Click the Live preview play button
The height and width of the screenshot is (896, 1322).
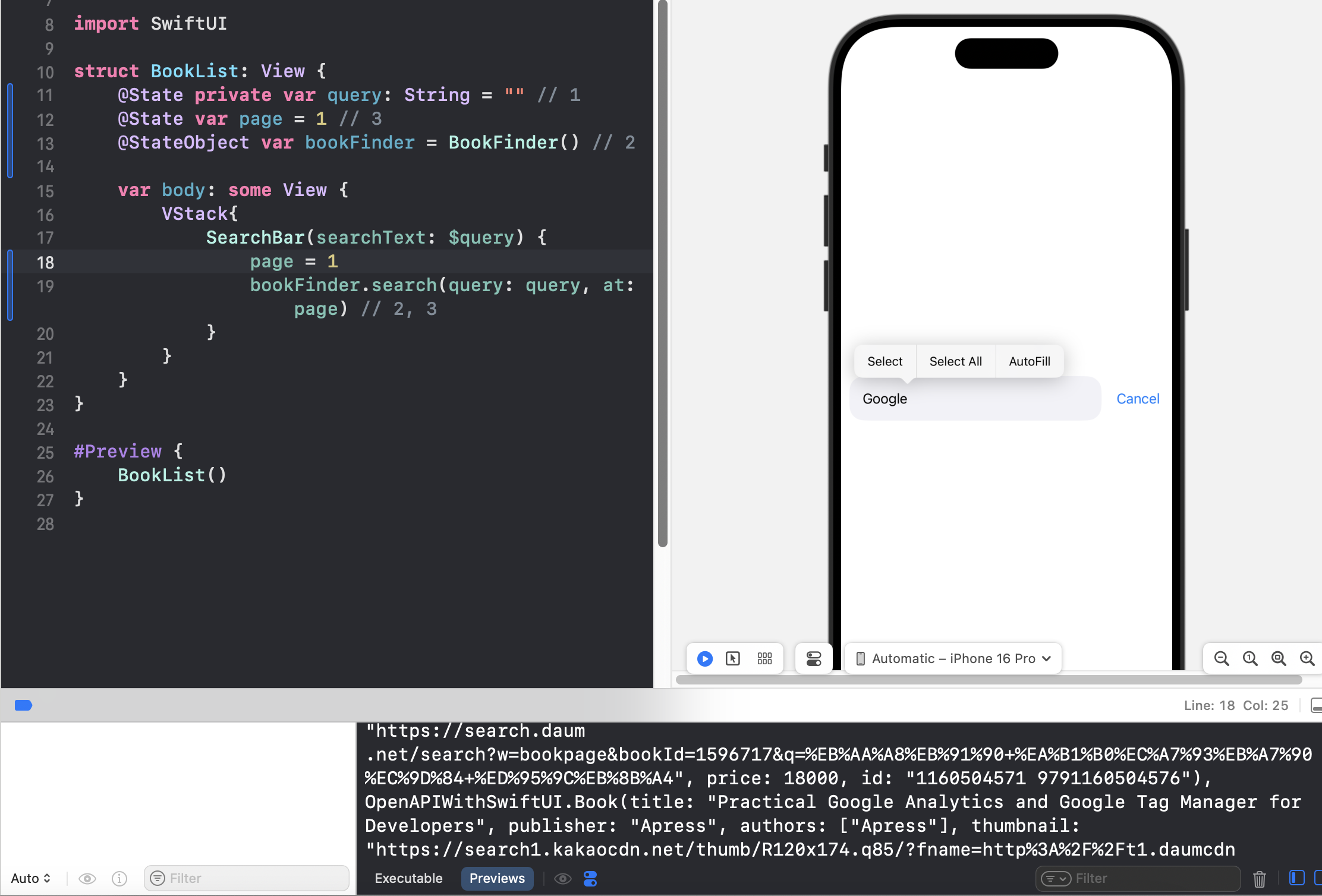point(704,658)
